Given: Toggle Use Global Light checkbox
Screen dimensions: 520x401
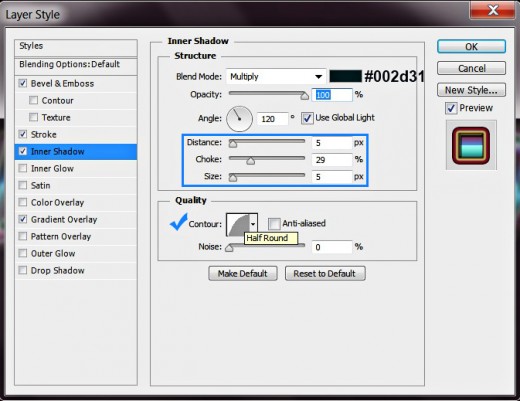Looking at the screenshot, I should [307, 118].
